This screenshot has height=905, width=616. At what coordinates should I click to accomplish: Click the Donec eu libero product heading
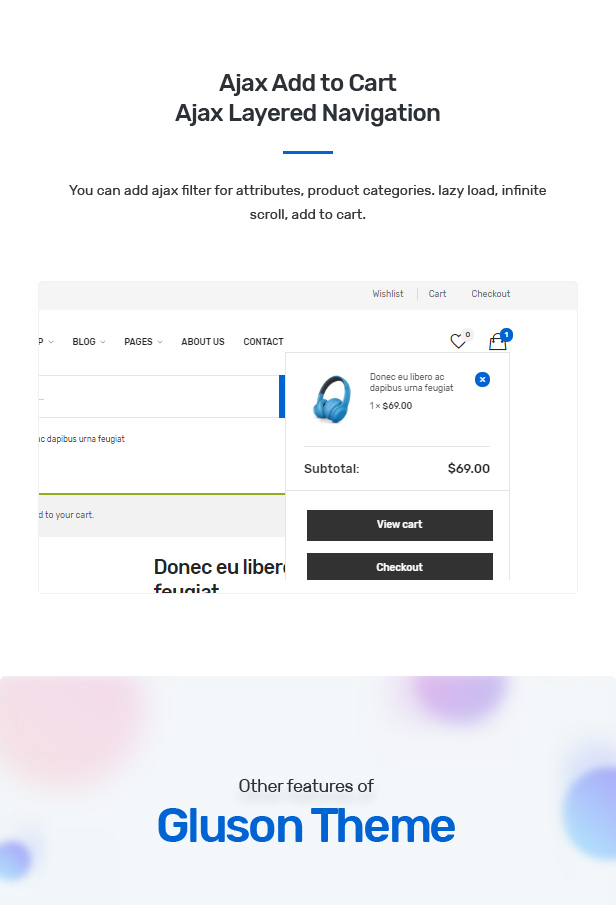tap(220, 568)
